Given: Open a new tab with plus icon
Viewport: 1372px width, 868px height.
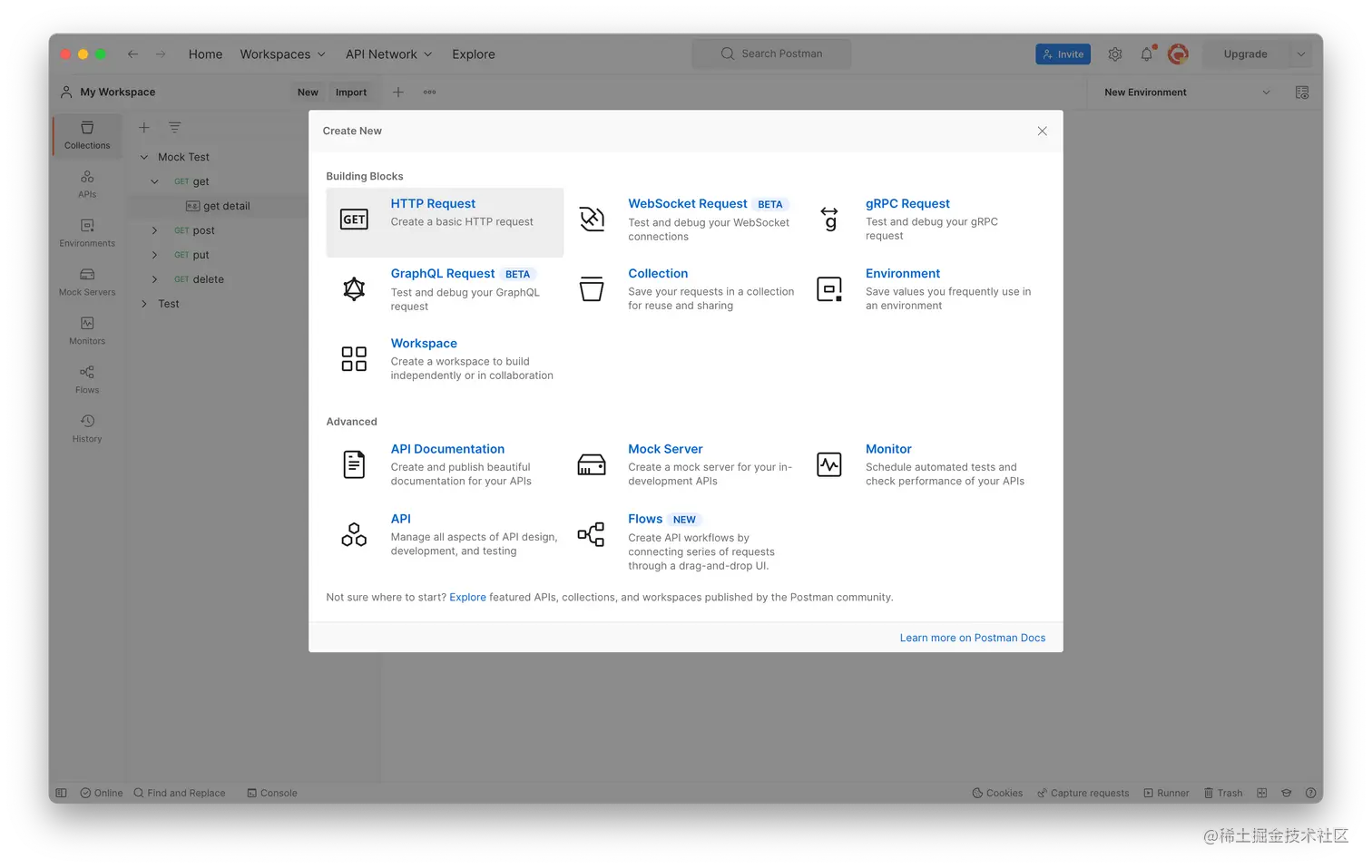Looking at the screenshot, I should (397, 93).
